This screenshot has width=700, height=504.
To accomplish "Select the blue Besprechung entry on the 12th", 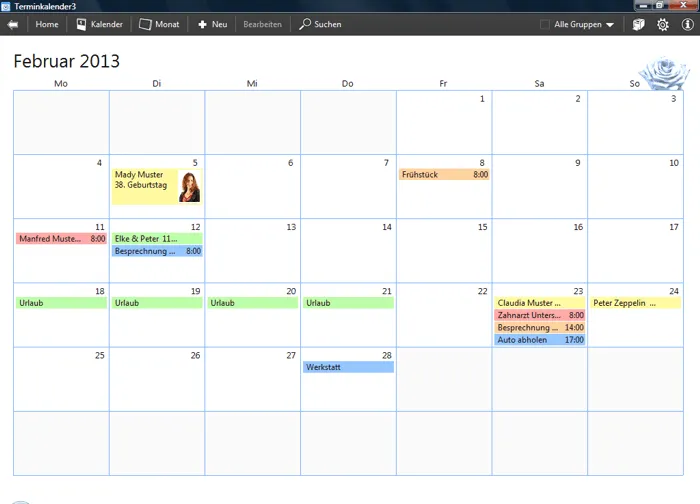I will click(157, 252).
